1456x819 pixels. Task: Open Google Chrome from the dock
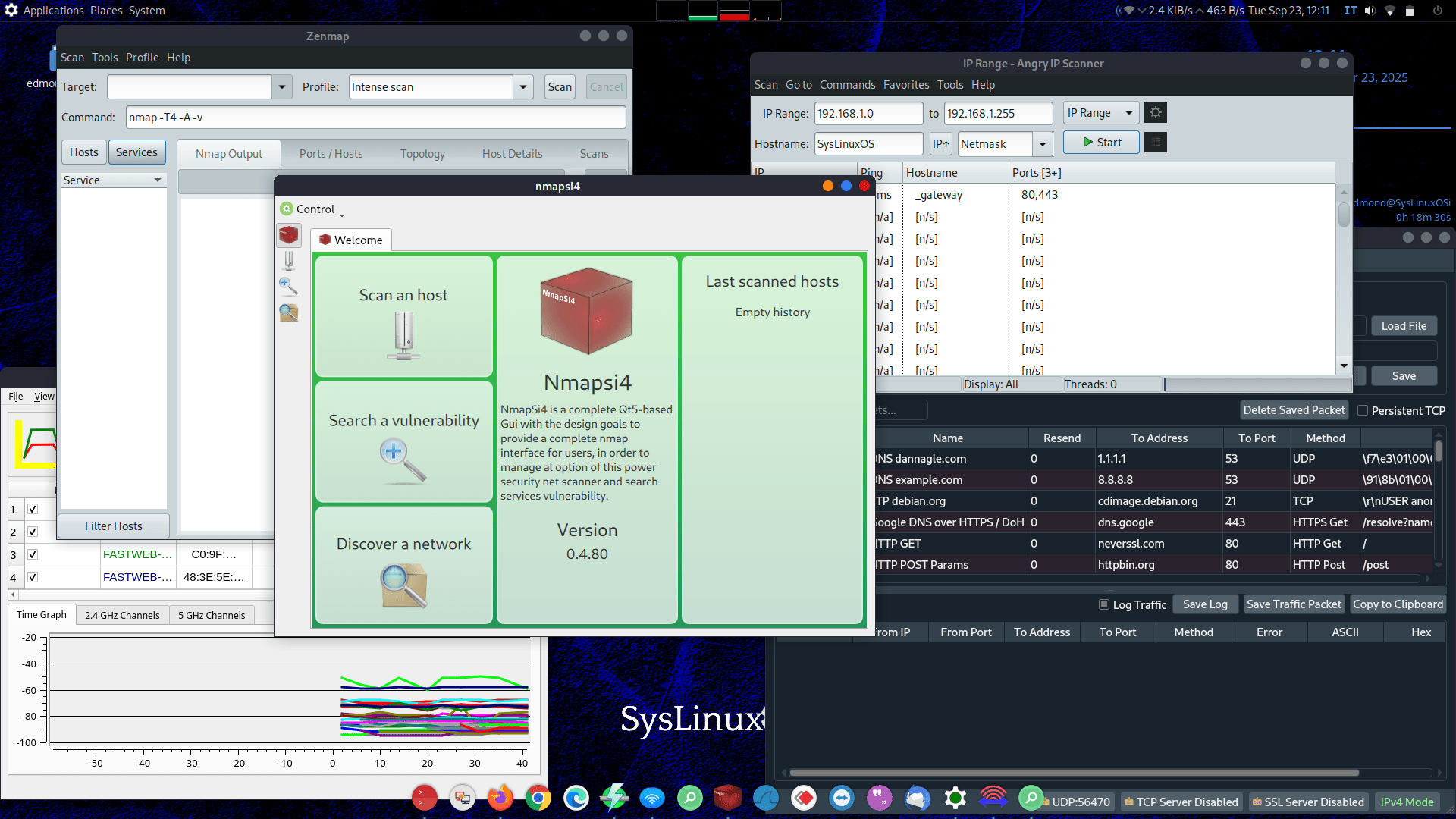coord(538,798)
